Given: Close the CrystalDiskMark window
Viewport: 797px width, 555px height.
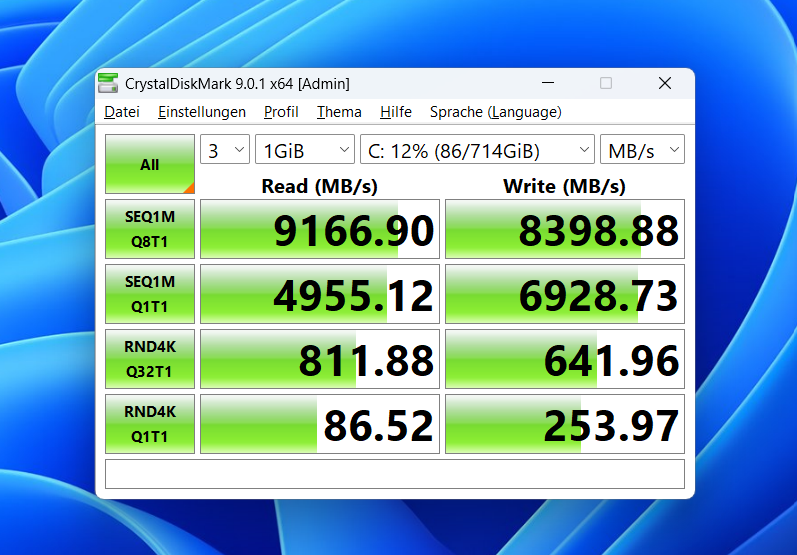Looking at the screenshot, I should coord(665,83).
